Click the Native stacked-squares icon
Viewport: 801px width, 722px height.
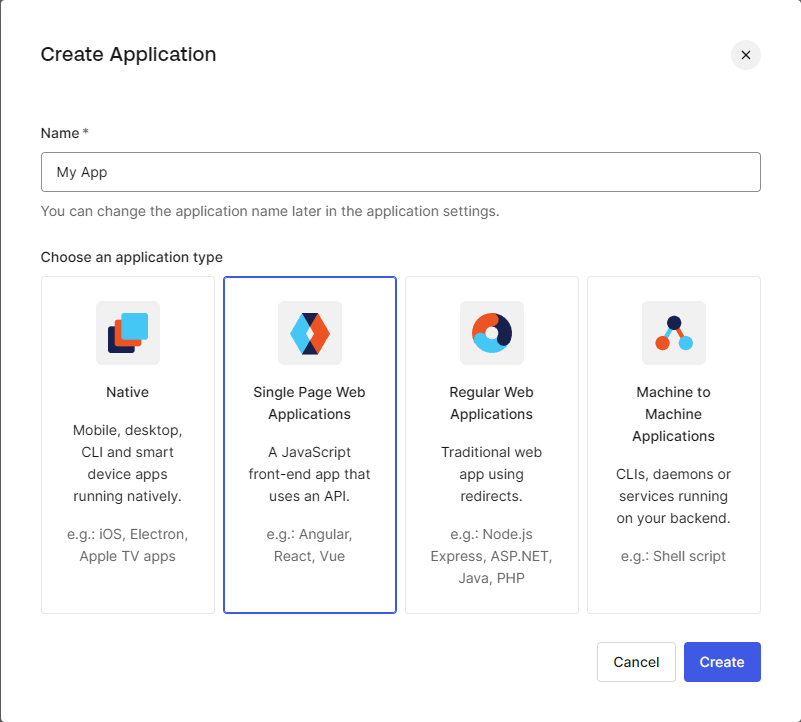click(x=128, y=332)
